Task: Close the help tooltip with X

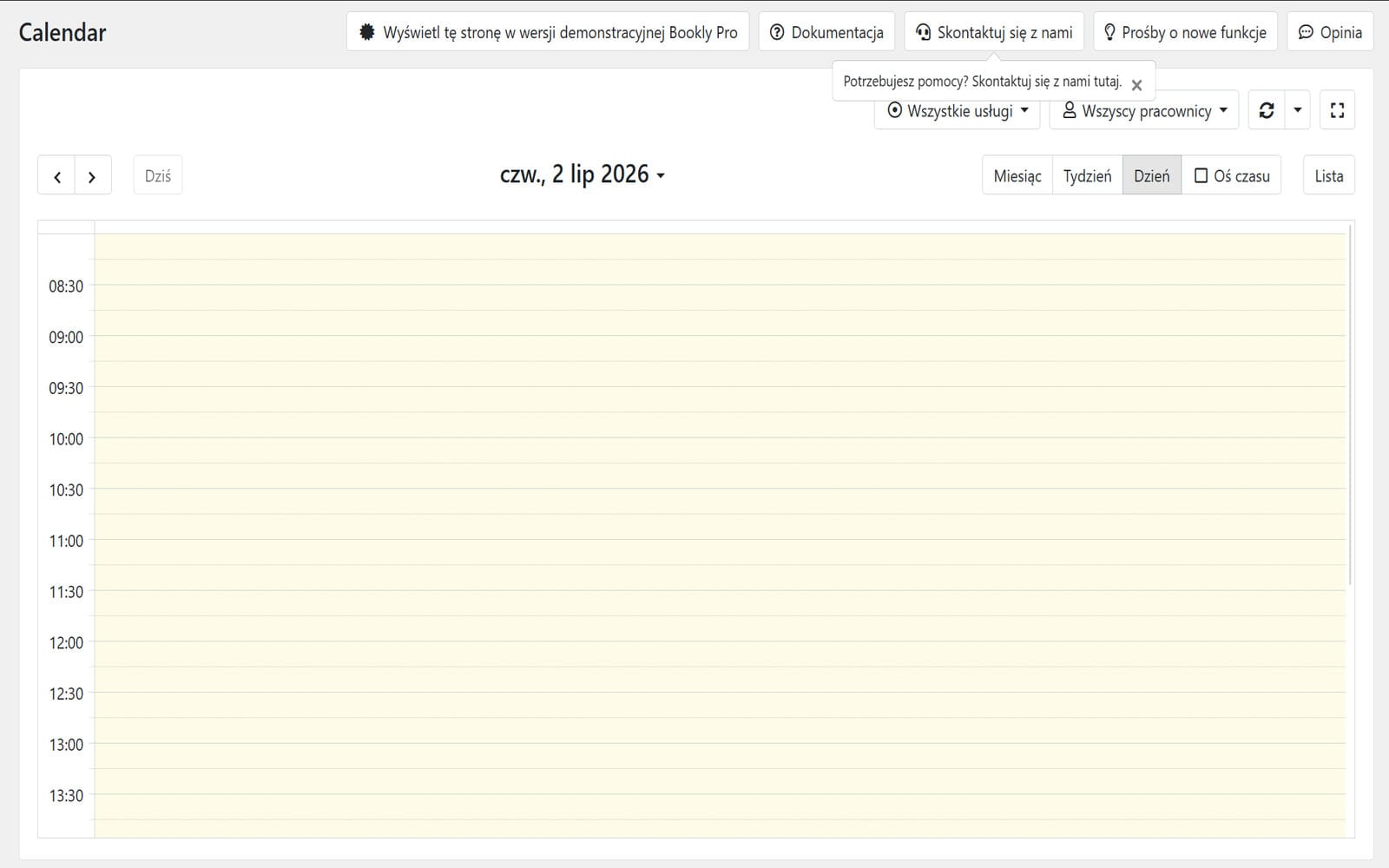Action: [1136, 85]
